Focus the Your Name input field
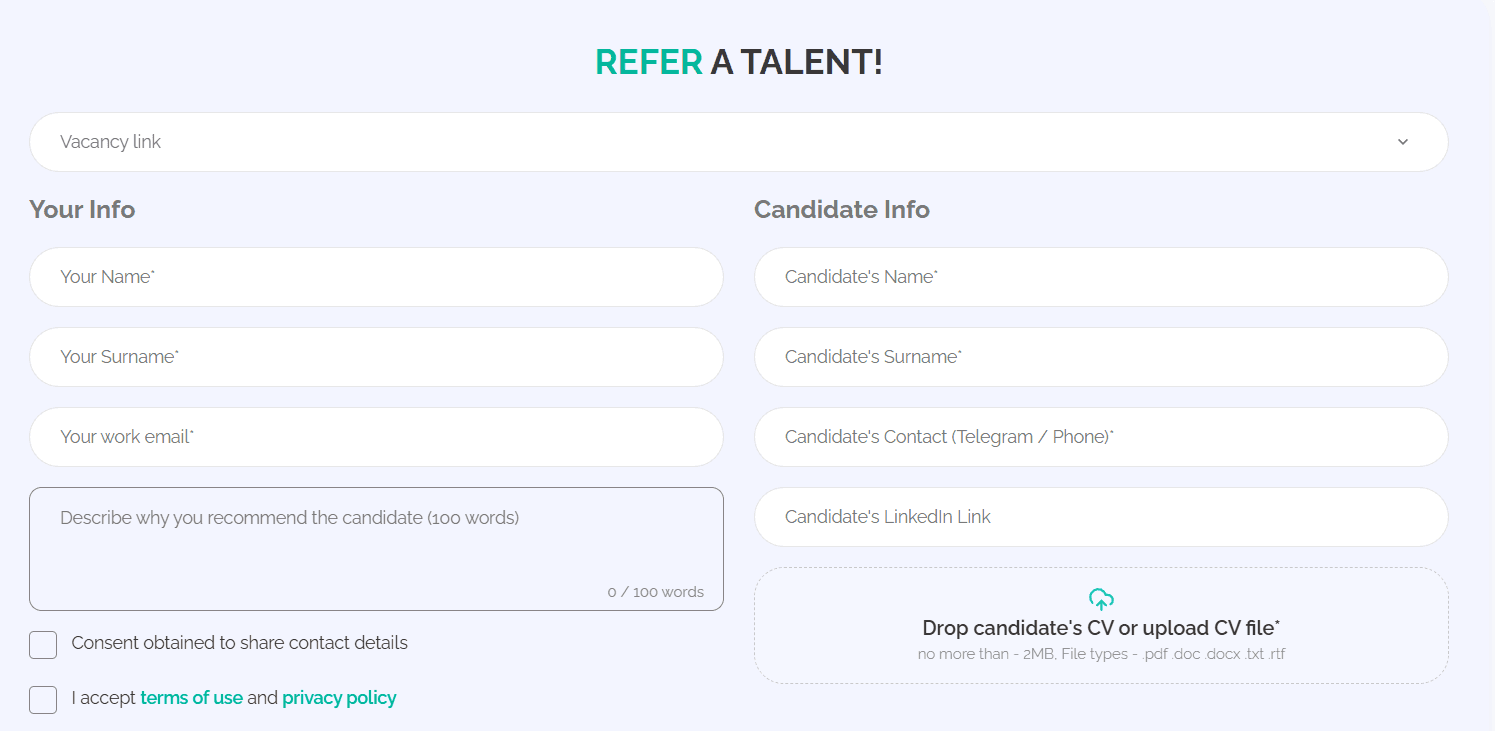Image resolution: width=1495 pixels, height=731 pixels. click(376, 277)
